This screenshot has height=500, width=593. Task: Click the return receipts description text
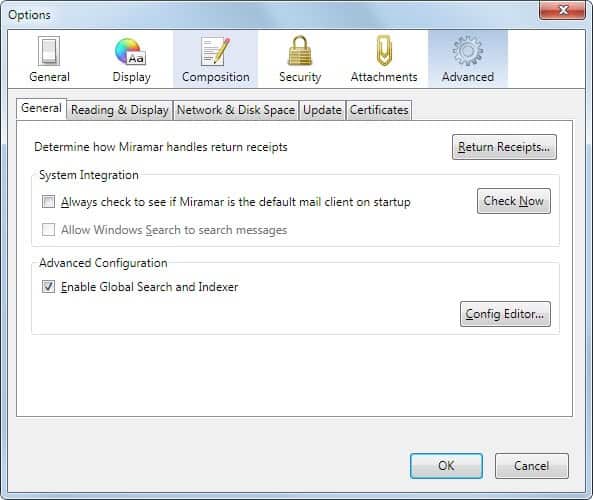[x=161, y=147]
